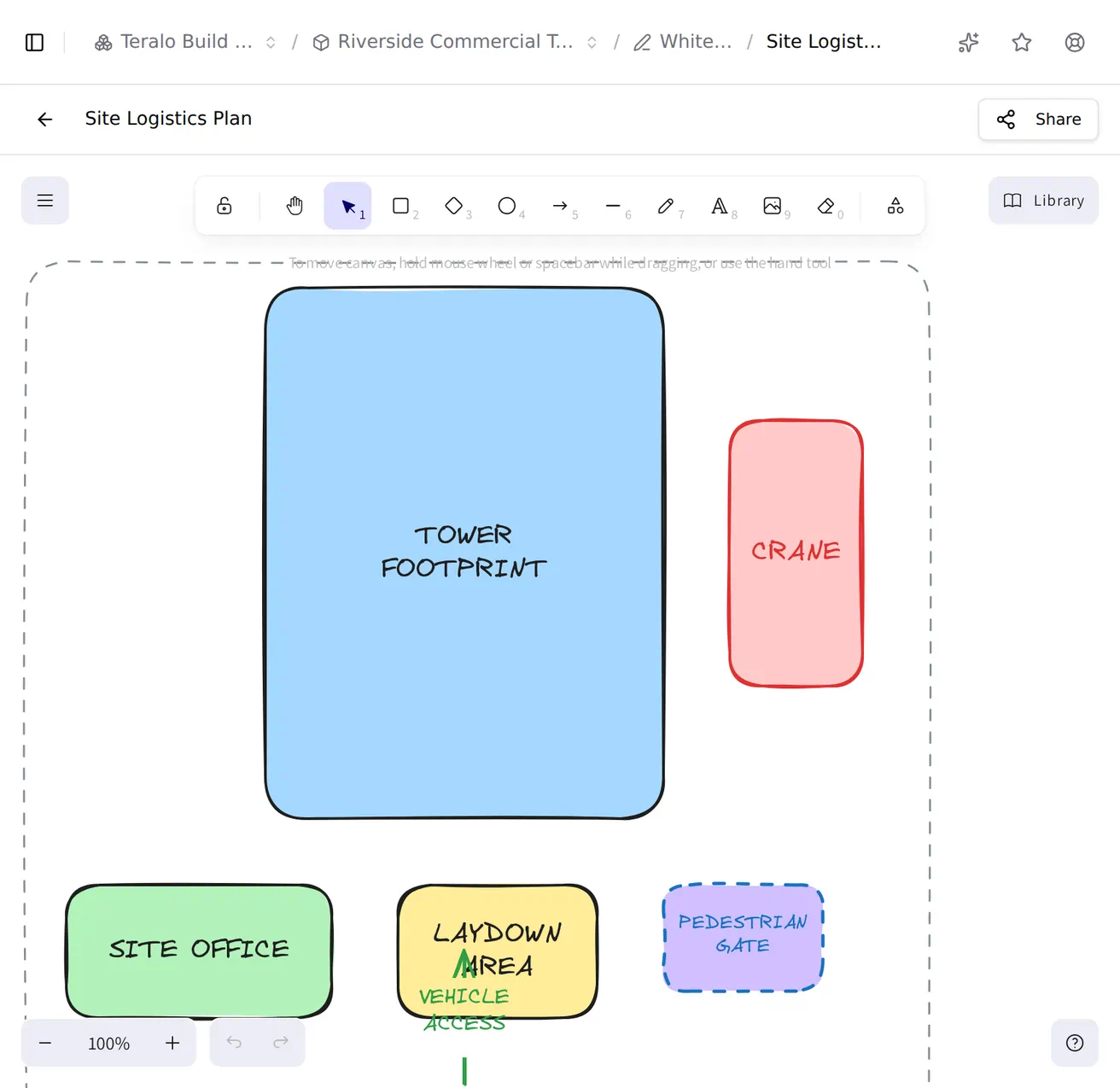1120x1088 pixels.
Task: Select the Eraser tool
Action: click(x=825, y=206)
